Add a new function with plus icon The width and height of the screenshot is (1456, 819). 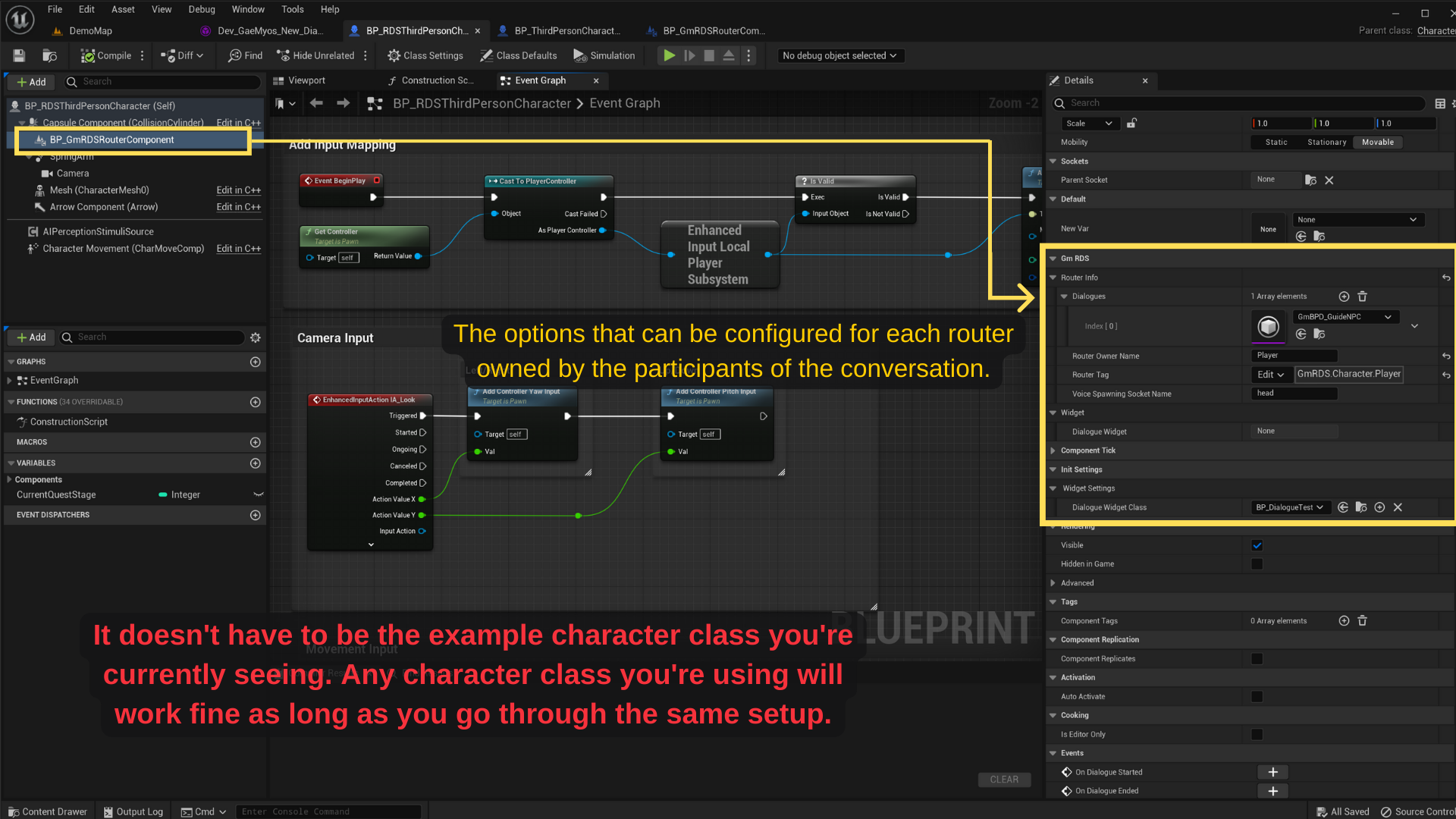point(256,402)
